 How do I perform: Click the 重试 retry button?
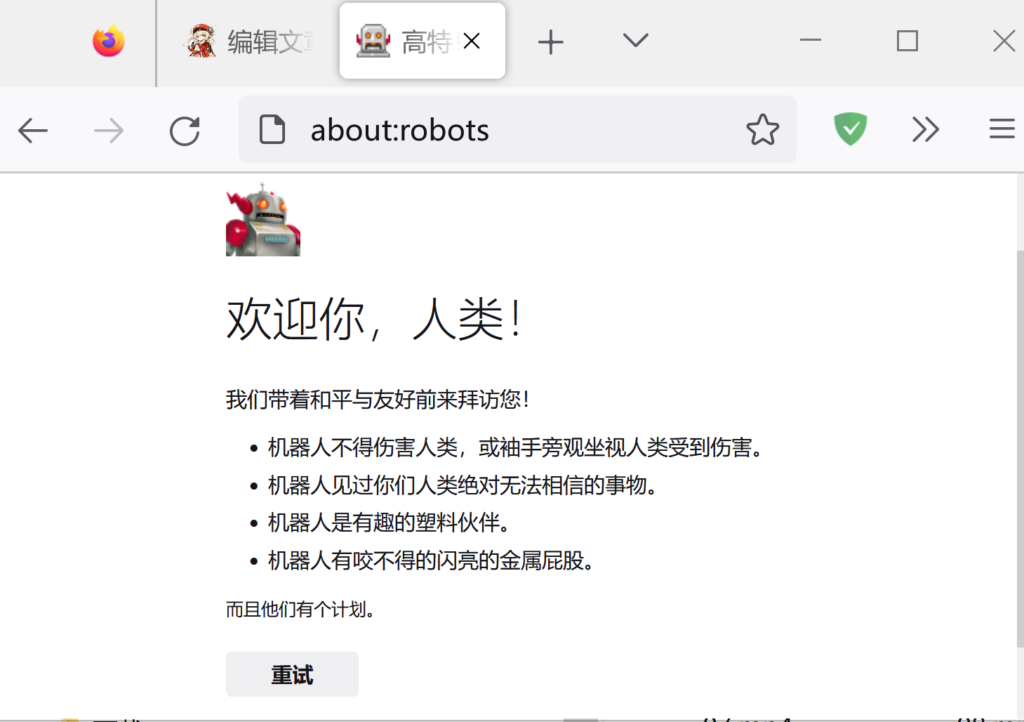(292, 674)
